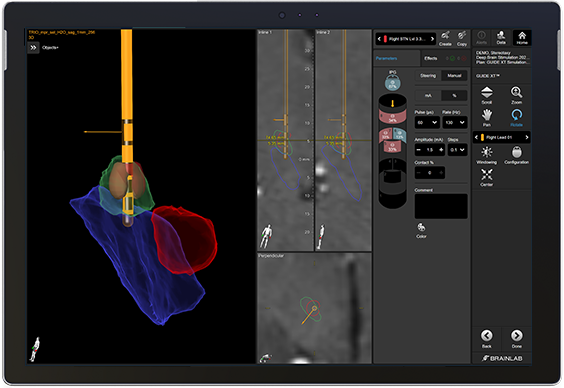Toggle the lower red contact at 33%
This screenshot has height=388, width=564.
(x=392, y=147)
